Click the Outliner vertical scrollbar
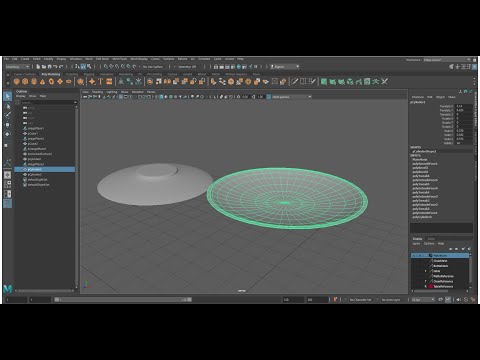 click(77, 197)
